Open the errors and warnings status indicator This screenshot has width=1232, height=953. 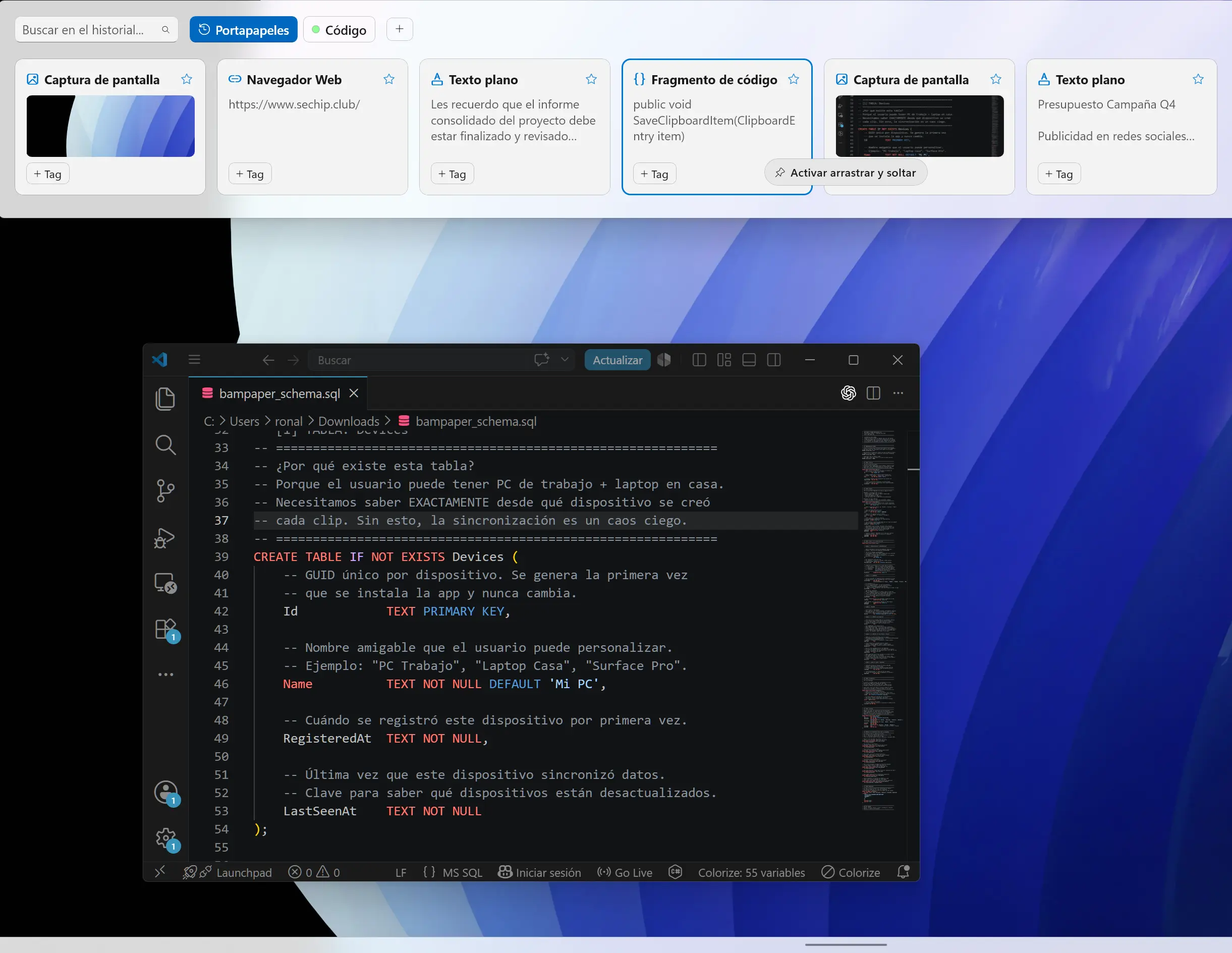click(x=314, y=872)
